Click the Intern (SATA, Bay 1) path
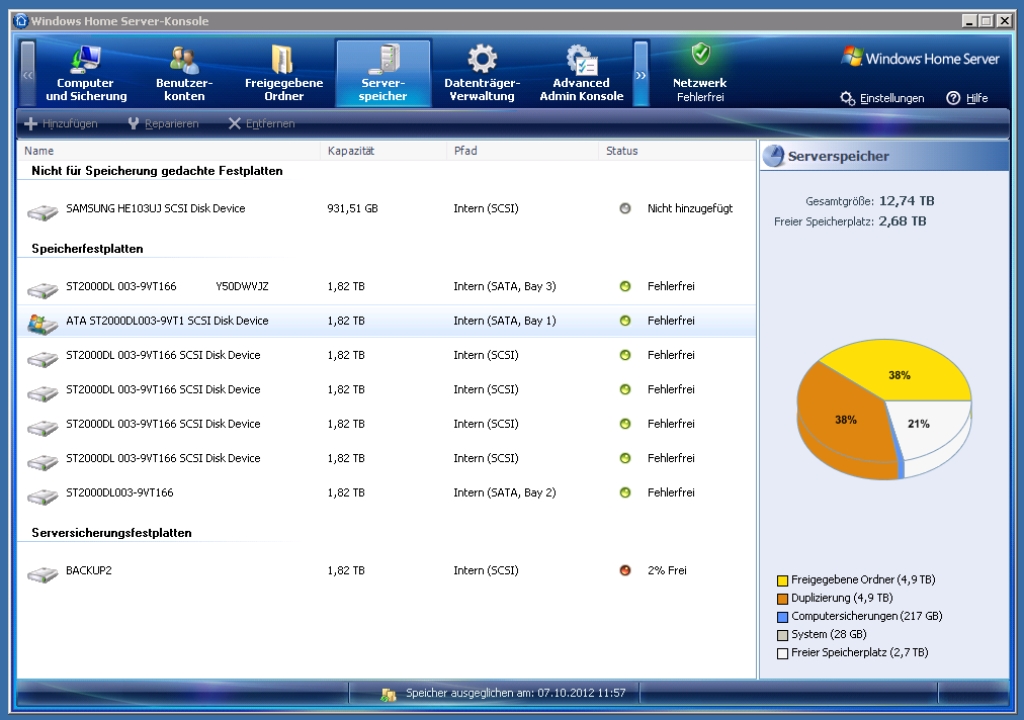This screenshot has width=1024, height=720. click(505, 321)
